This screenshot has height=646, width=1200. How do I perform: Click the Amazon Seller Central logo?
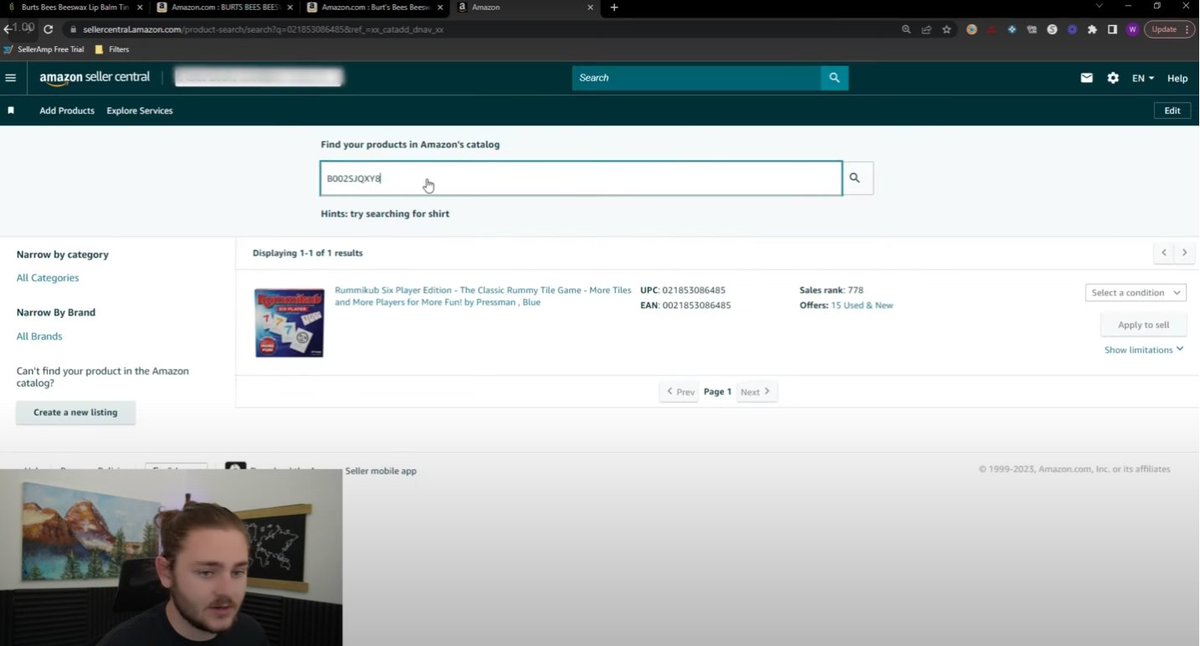(95, 78)
